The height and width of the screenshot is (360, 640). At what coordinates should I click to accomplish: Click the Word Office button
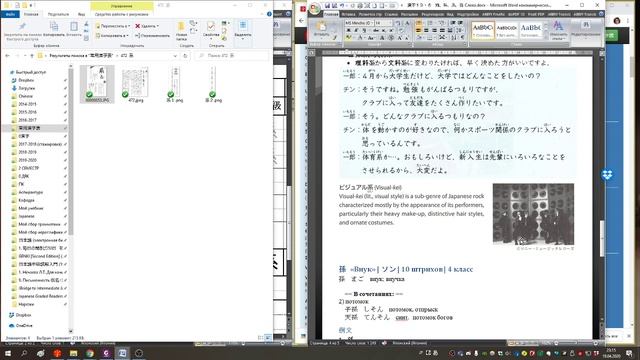click(x=315, y=9)
